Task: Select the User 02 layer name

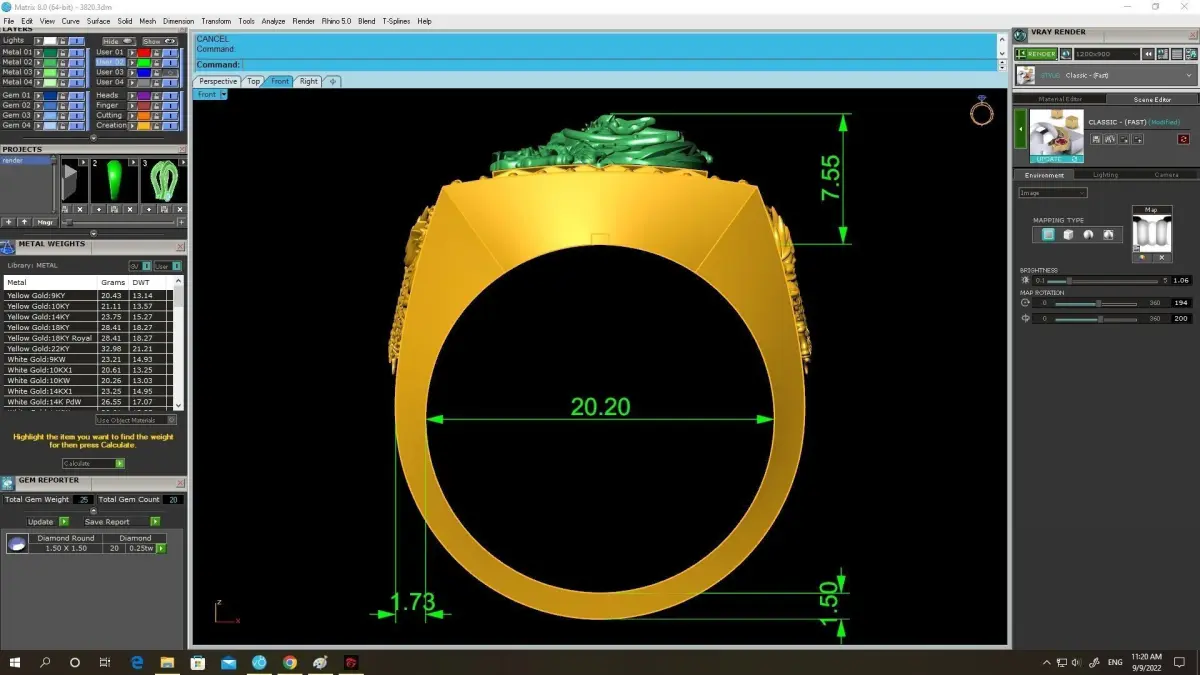Action: 111,62
